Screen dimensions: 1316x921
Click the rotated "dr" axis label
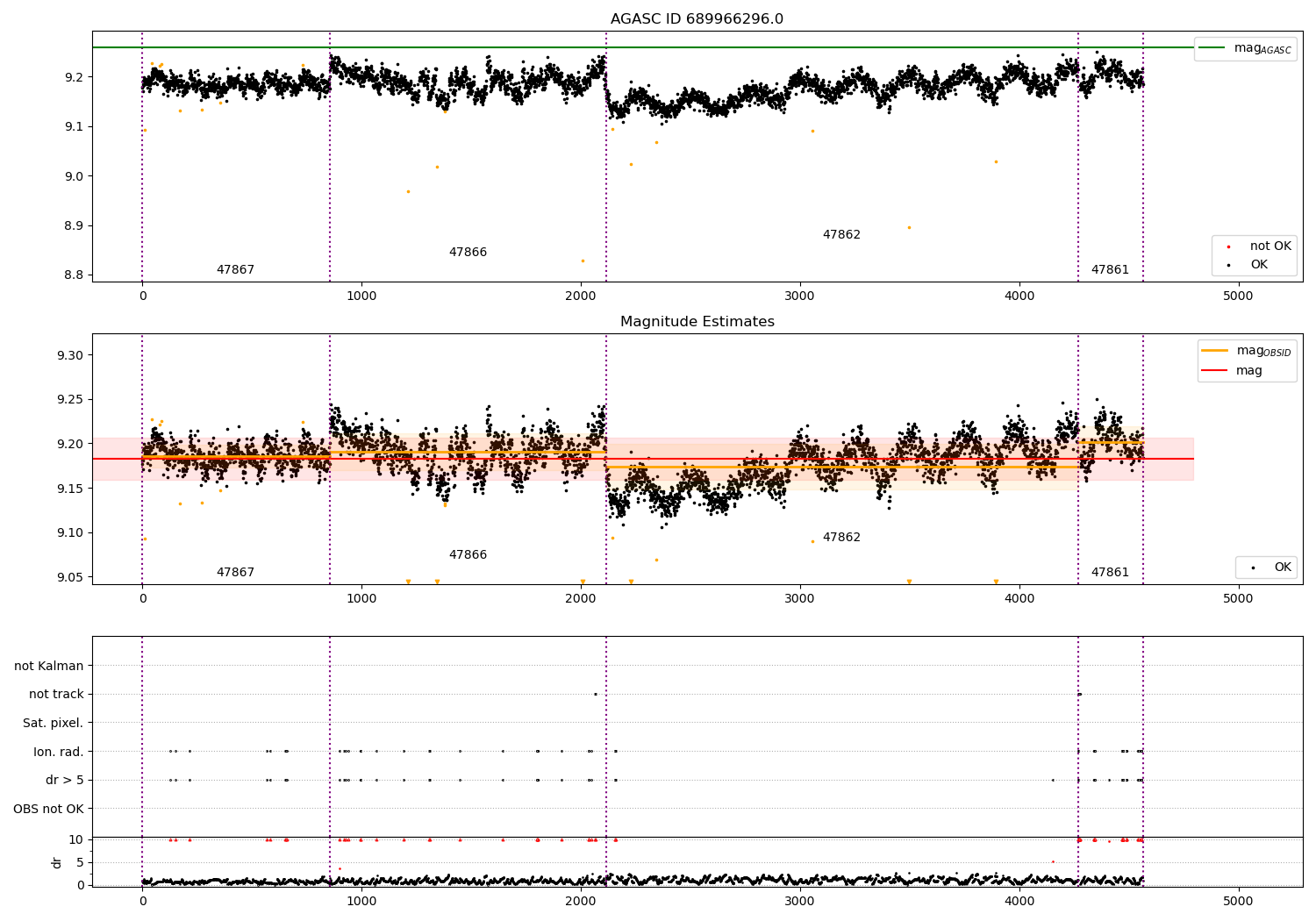point(57,862)
